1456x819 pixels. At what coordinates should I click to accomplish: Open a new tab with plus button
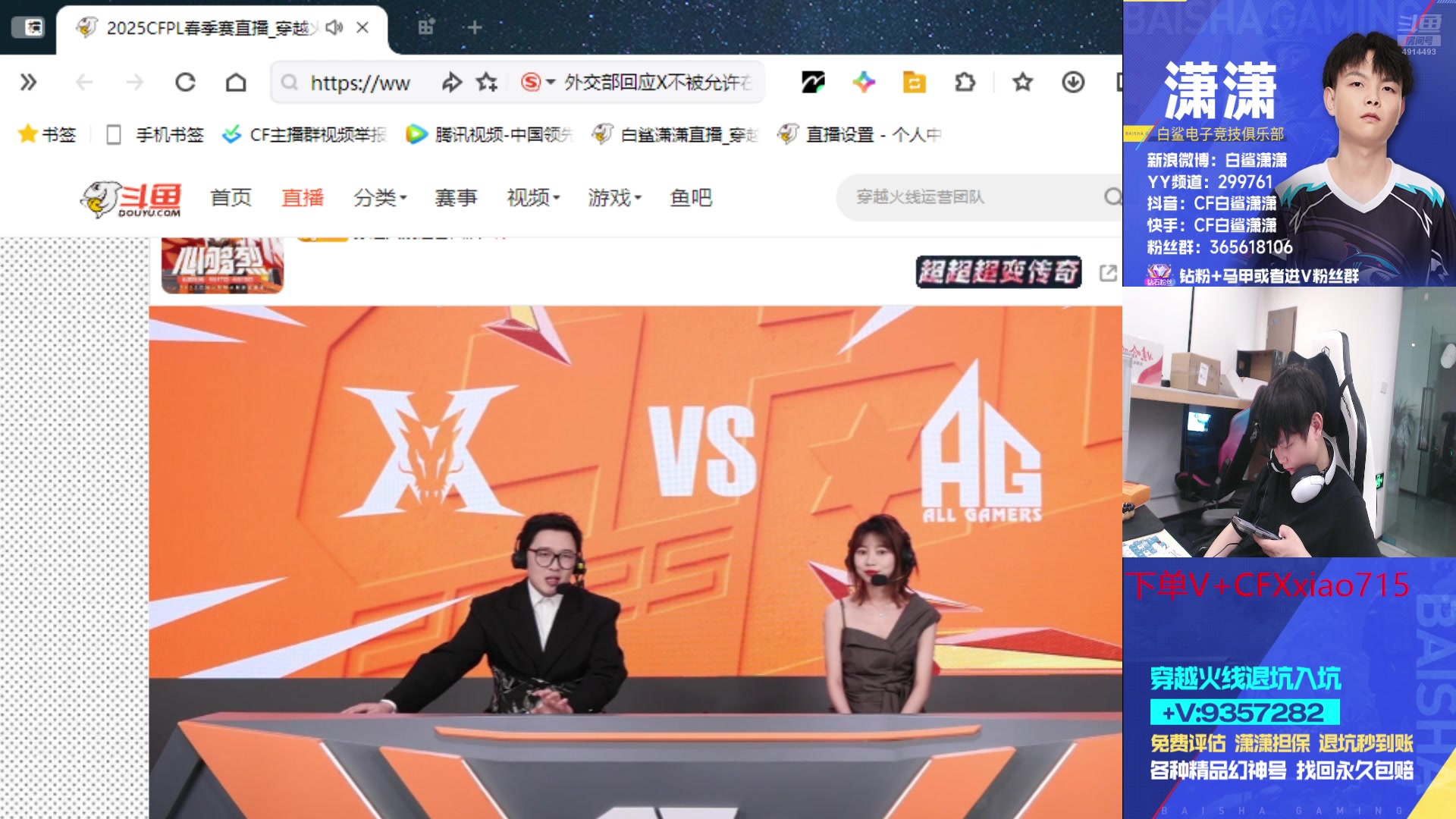point(475,27)
